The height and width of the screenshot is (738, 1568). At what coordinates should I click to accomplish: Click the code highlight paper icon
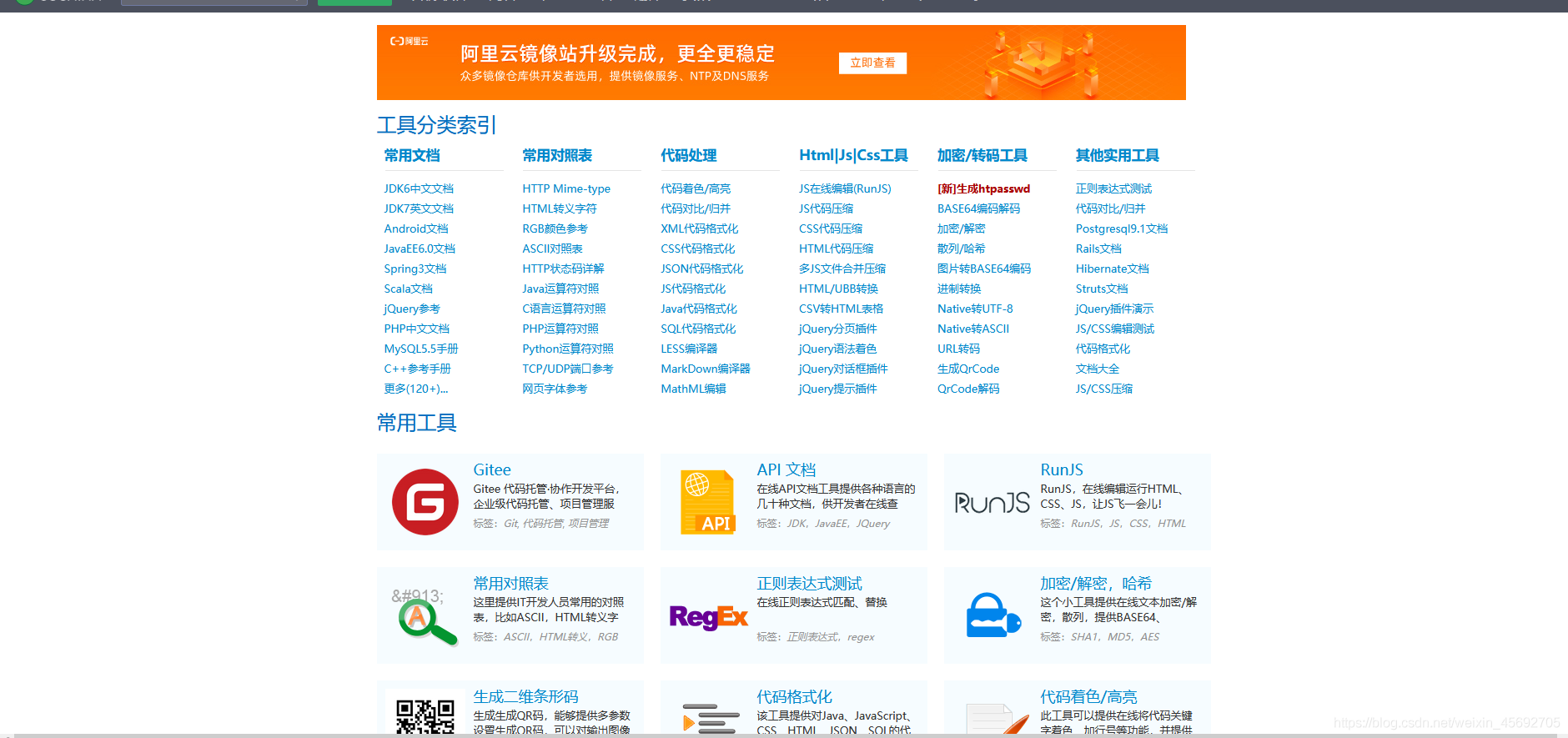[998, 719]
